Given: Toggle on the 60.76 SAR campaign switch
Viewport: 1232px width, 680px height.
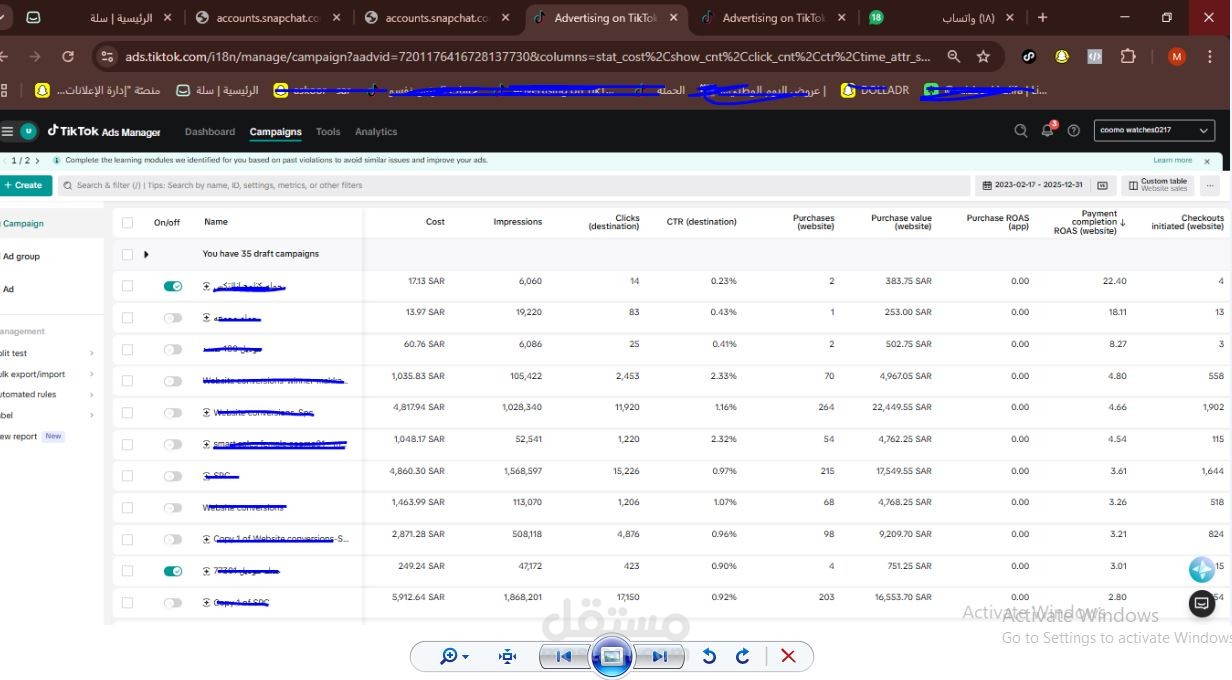Looking at the screenshot, I should 173,350.
